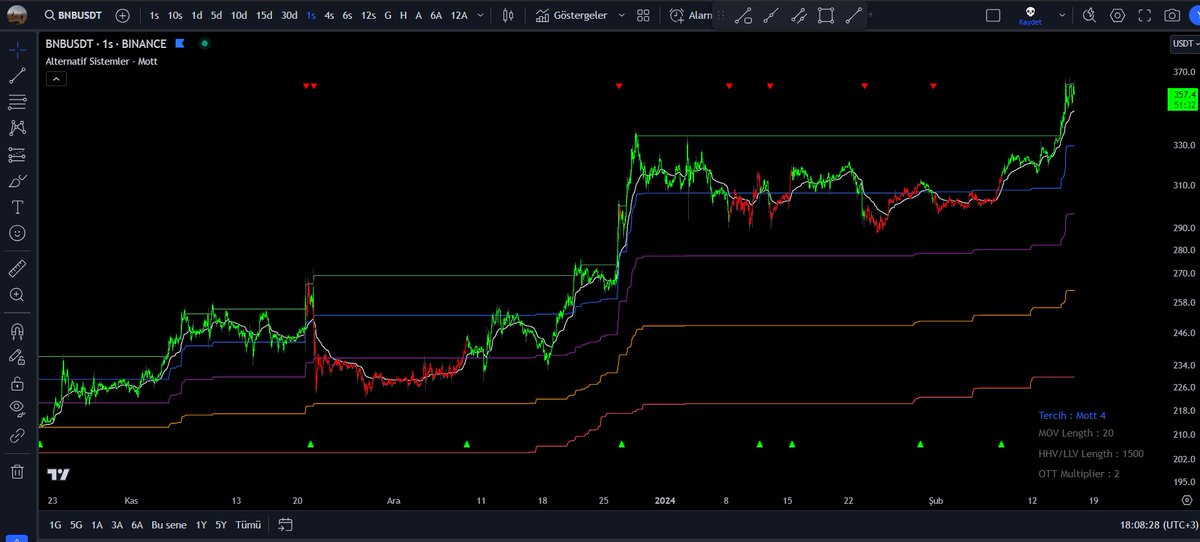This screenshot has width=1200, height=542.
Task: Open the candlestick chart type menu
Action: 508,16
